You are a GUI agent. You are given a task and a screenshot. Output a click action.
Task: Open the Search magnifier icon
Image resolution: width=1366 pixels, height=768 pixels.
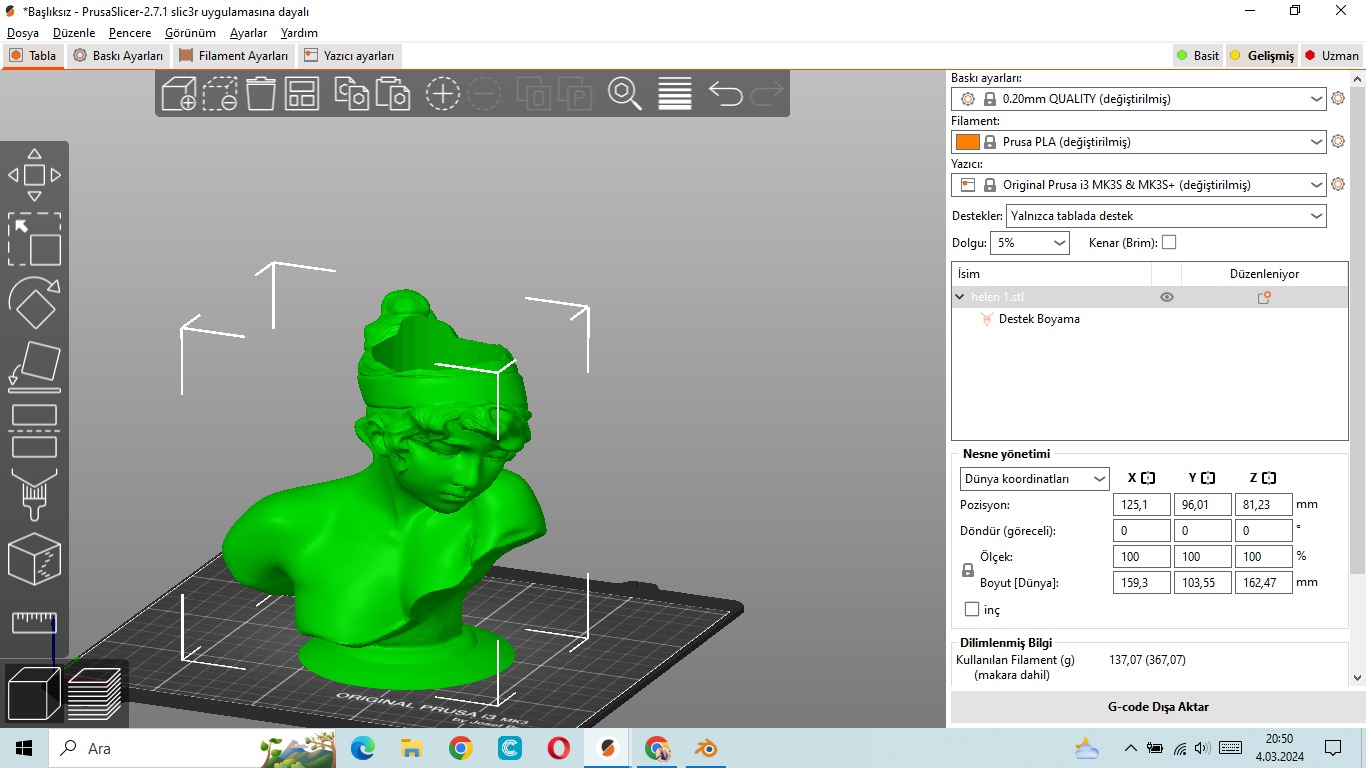pyautogui.click(x=625, y=94)
